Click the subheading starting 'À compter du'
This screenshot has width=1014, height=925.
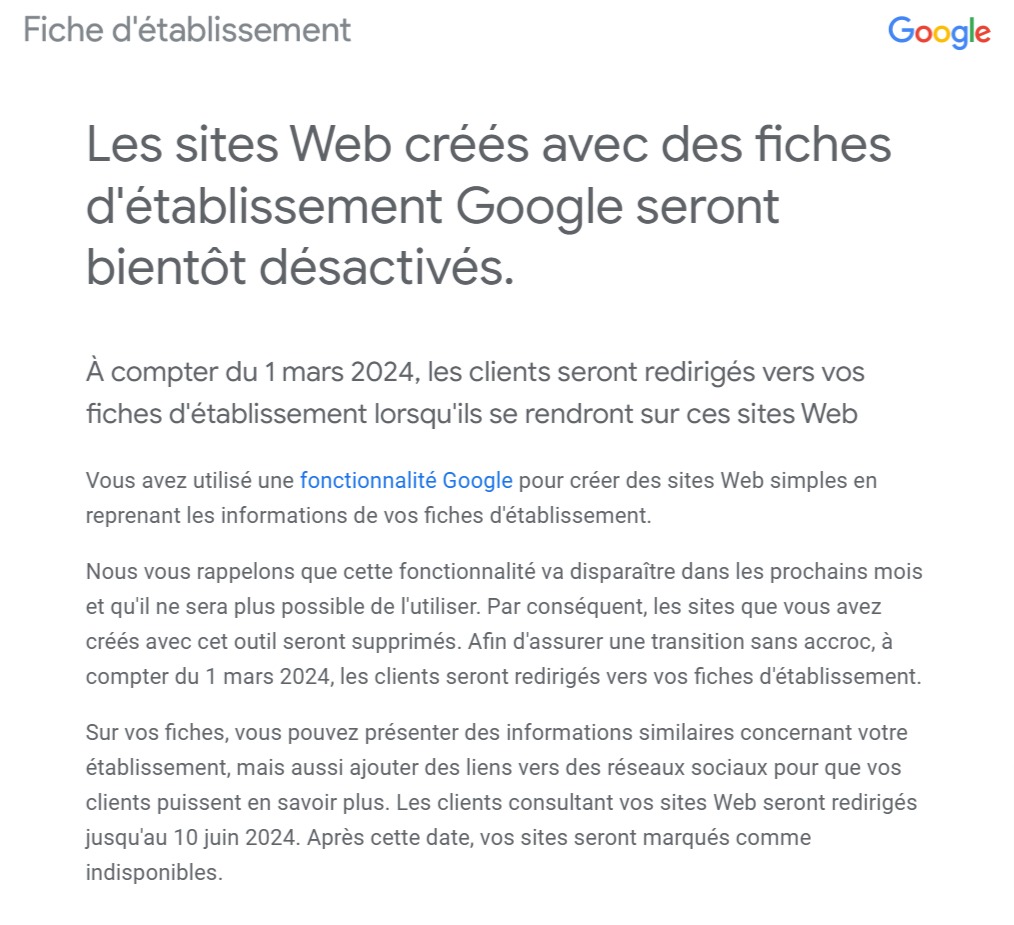475,393
